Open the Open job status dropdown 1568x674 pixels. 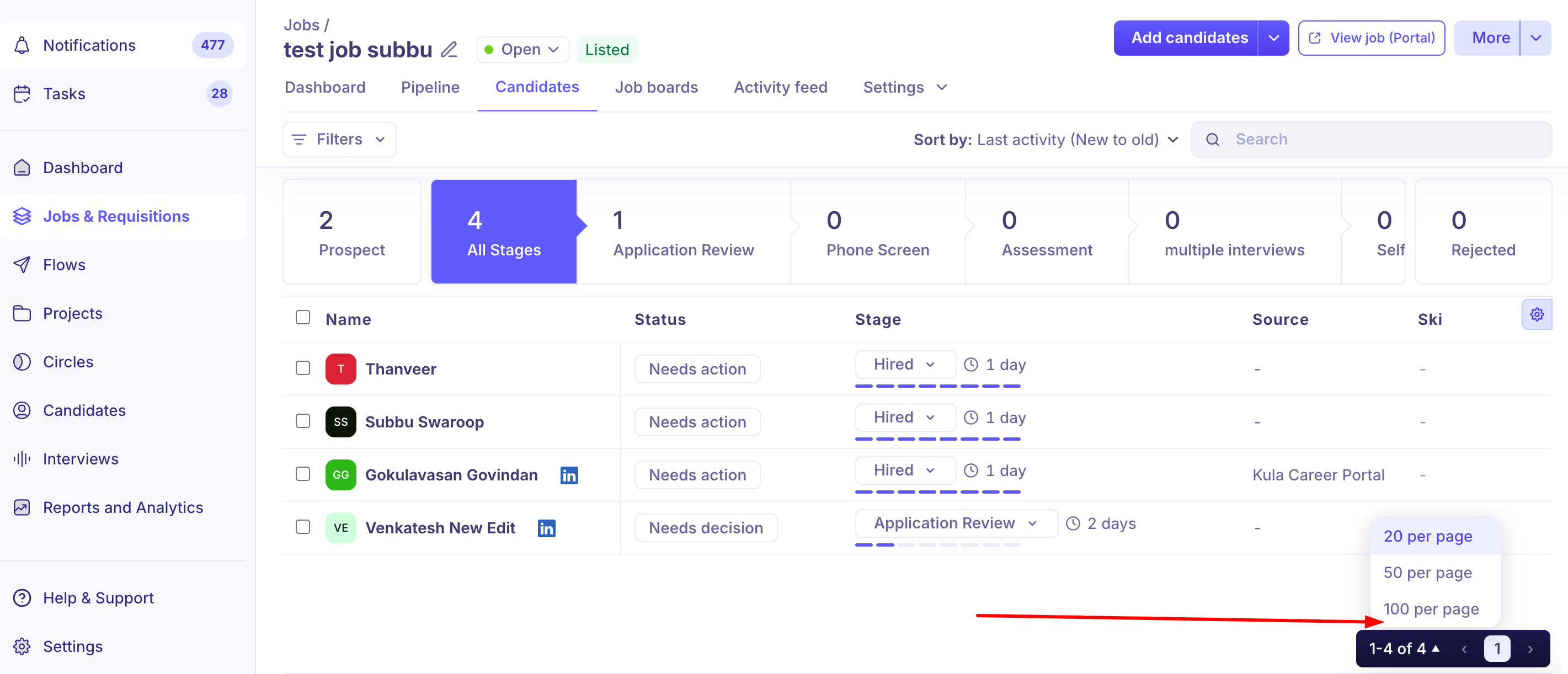point(523,49)
